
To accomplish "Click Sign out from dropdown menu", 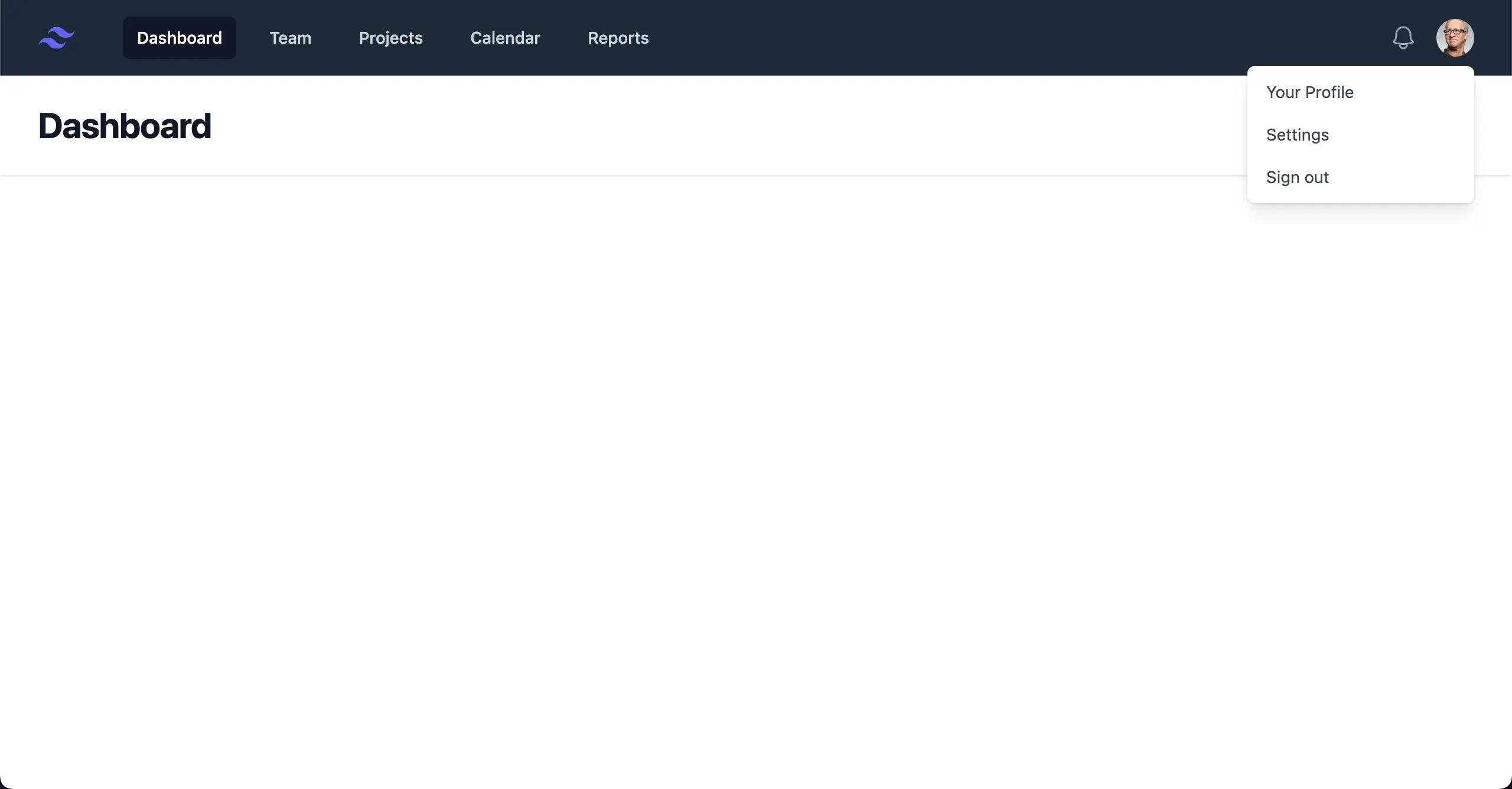I will 1297,176.
